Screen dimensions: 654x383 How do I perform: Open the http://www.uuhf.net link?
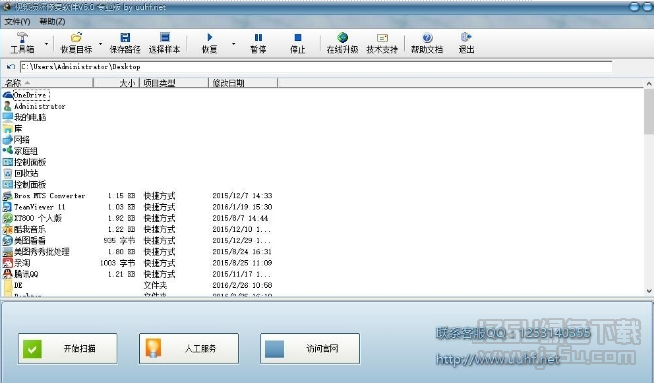click(x=498, y=359)
